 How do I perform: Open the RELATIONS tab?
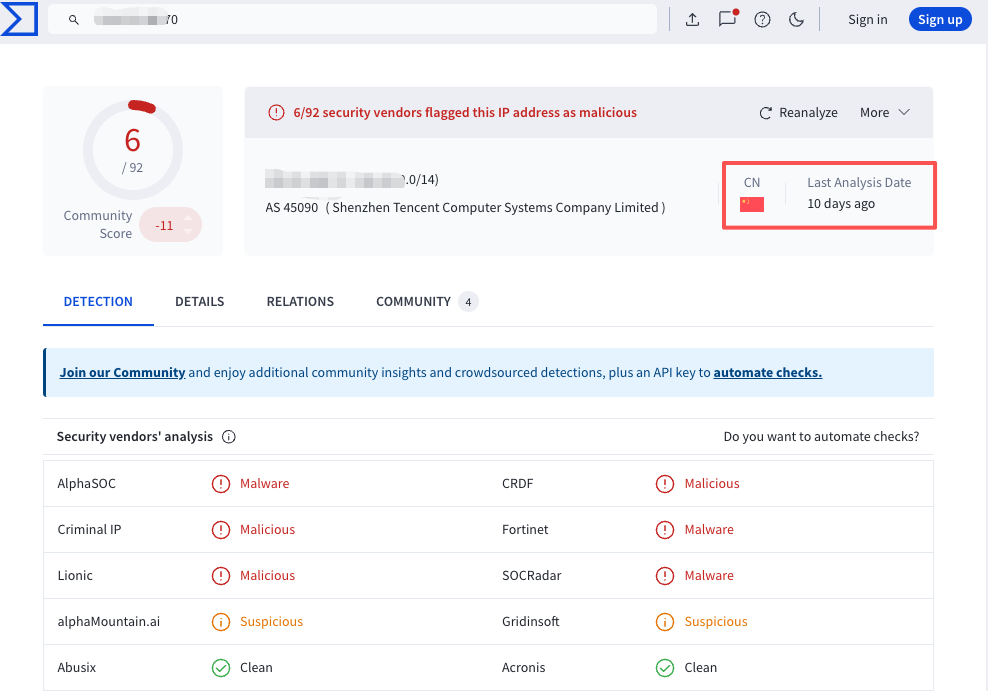click(x=300, y=301)
